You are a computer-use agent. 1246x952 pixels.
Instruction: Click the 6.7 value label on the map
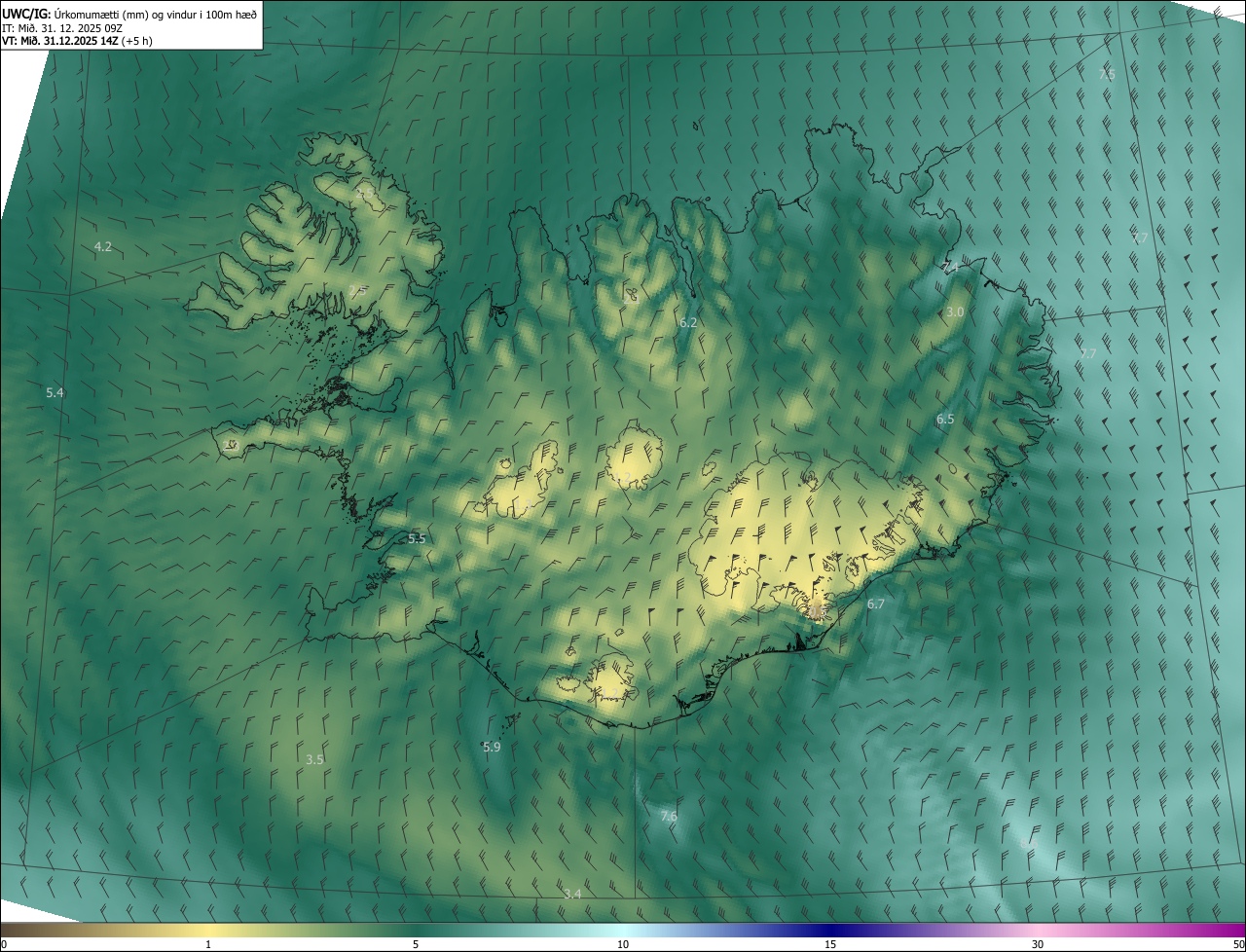coord(876,604)
